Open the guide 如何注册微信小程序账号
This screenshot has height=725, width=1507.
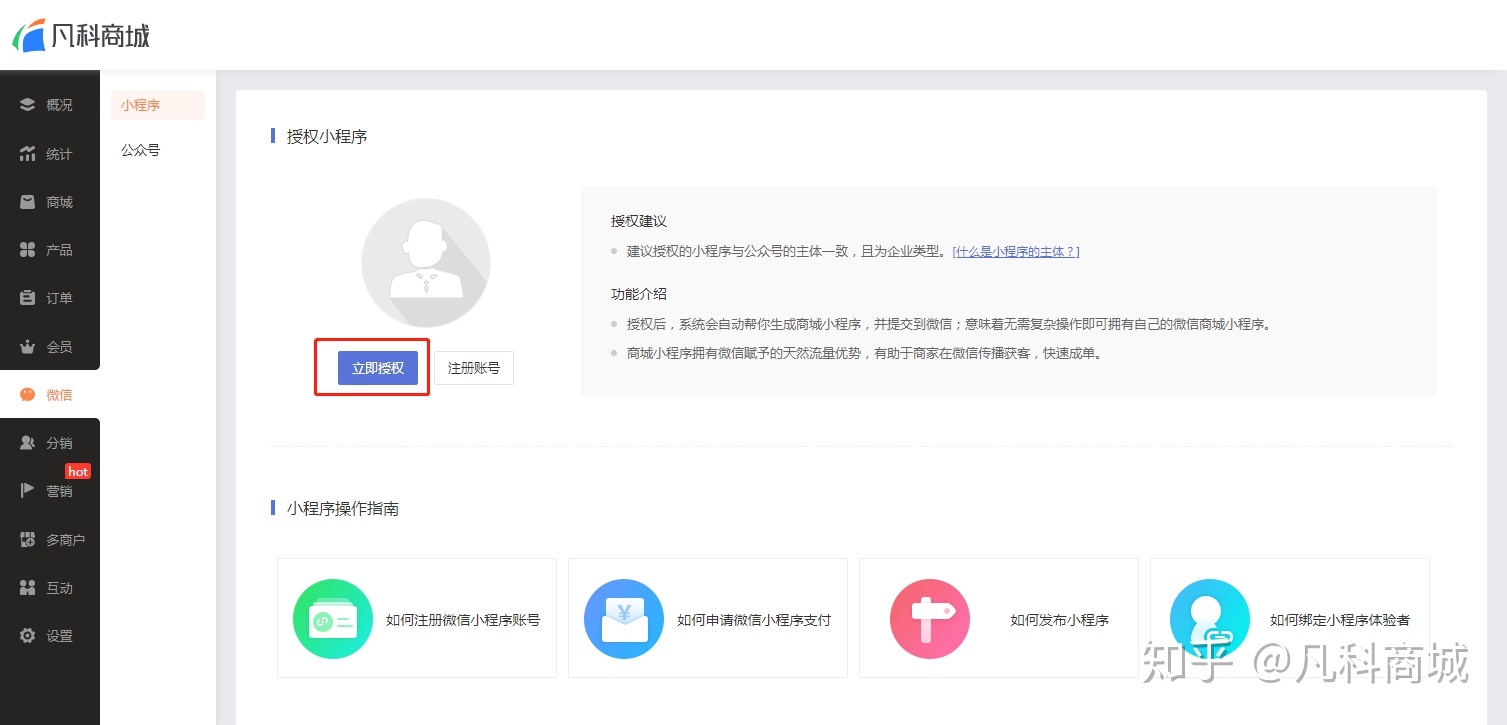coord(417,618)
